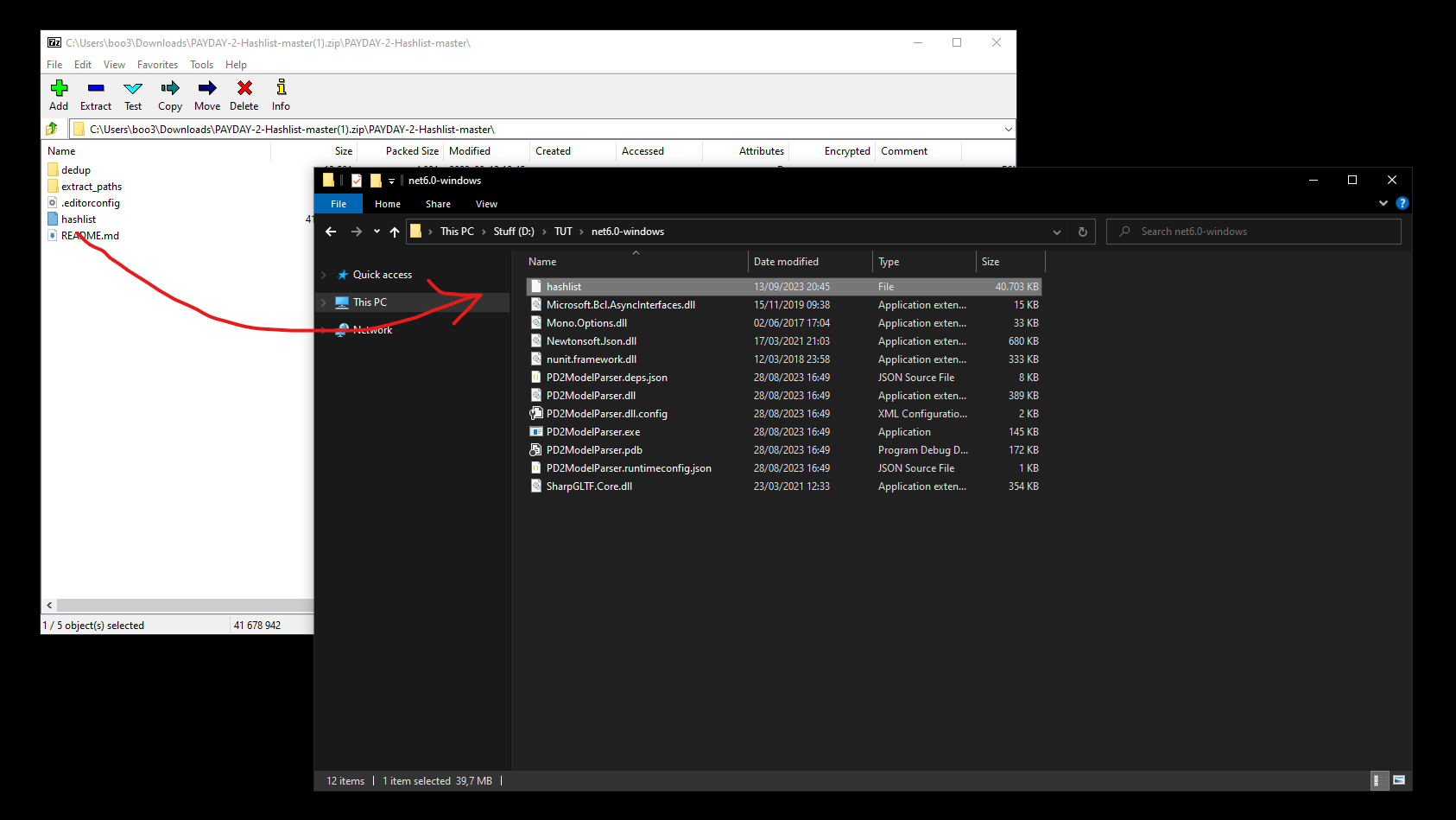Viewport: 1456px width, 820px height.
Task: Expand Quick access in navigation pane
Action: point(324,275)
